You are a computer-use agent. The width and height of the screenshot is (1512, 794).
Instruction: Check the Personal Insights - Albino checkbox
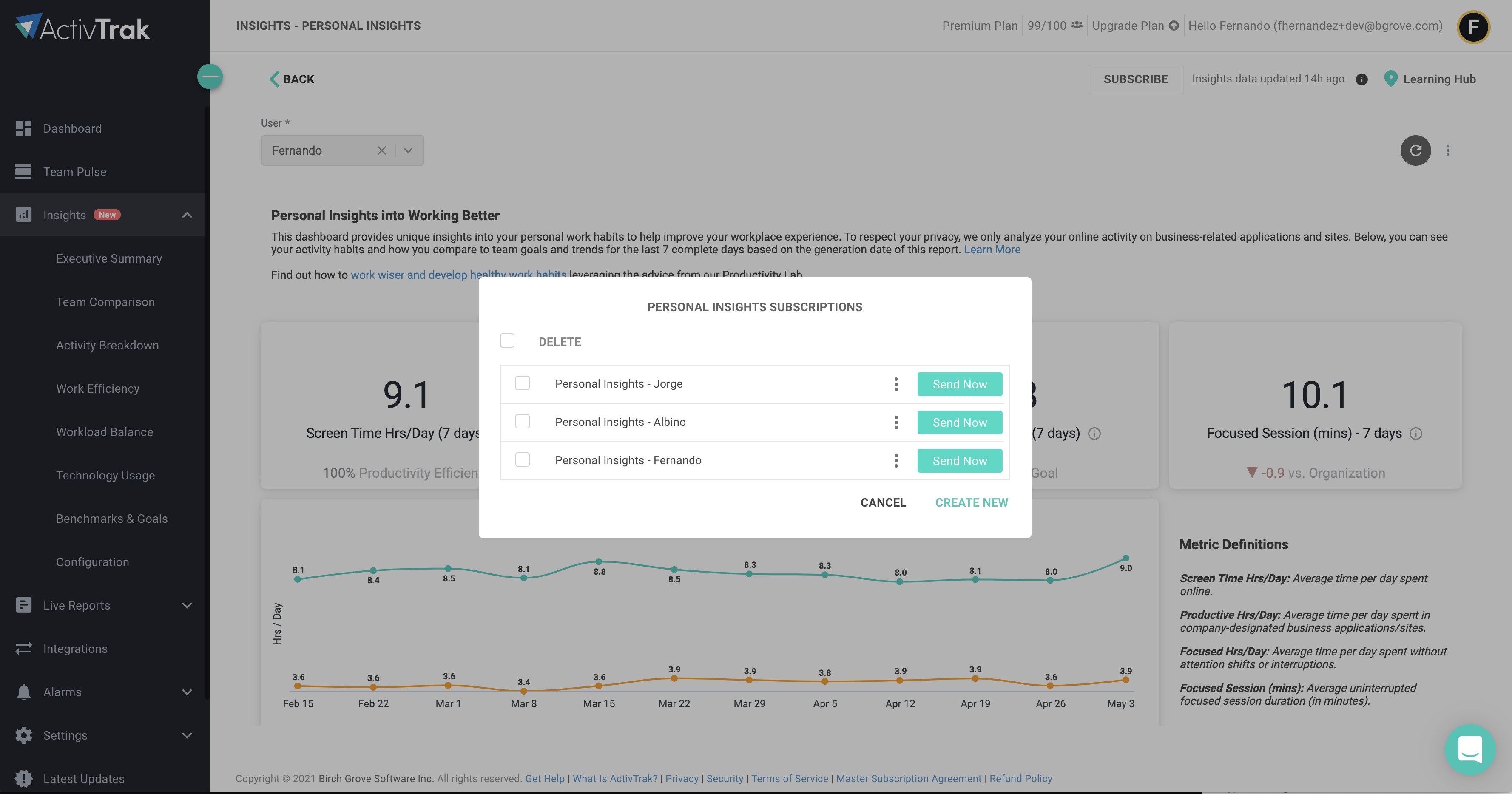523,421
